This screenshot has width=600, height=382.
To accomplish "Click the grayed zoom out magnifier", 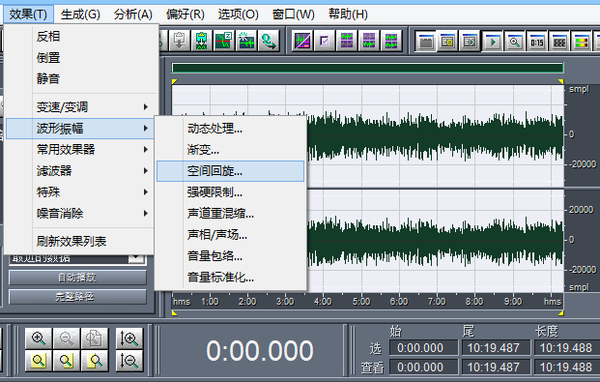I will tap(67, 338).
